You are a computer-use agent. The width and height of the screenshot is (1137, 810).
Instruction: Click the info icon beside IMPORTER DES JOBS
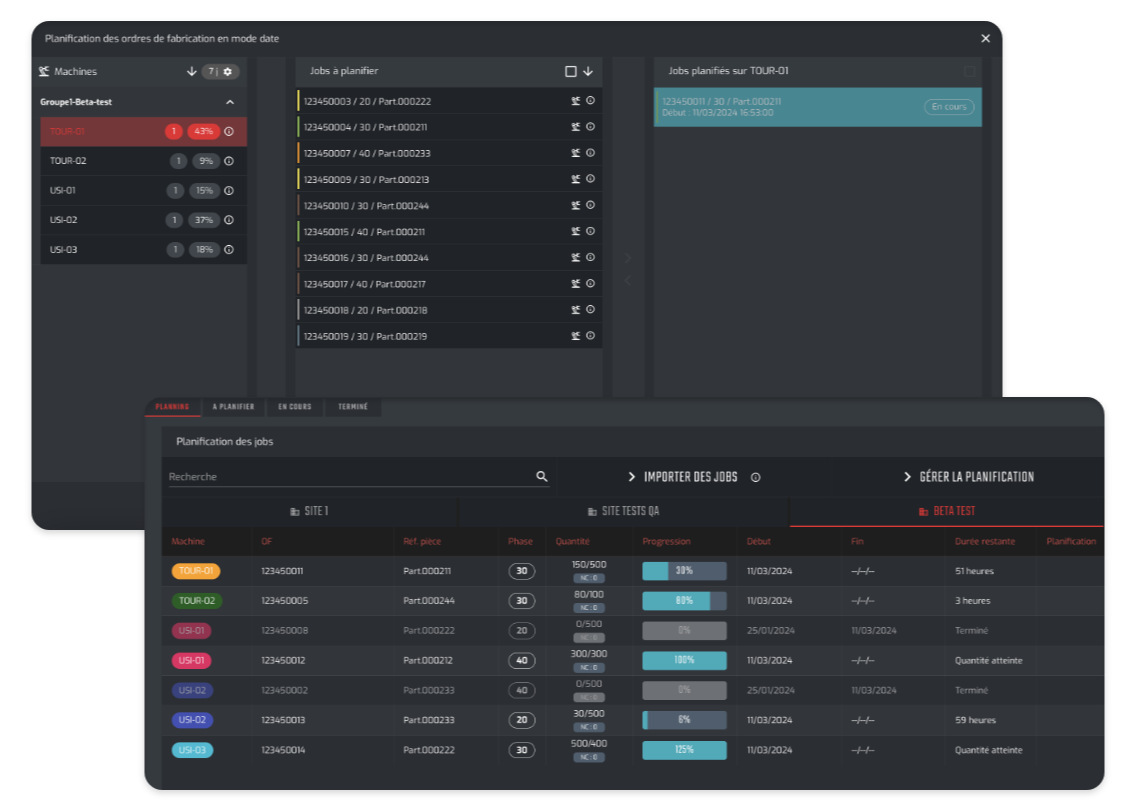coord(756,477)
